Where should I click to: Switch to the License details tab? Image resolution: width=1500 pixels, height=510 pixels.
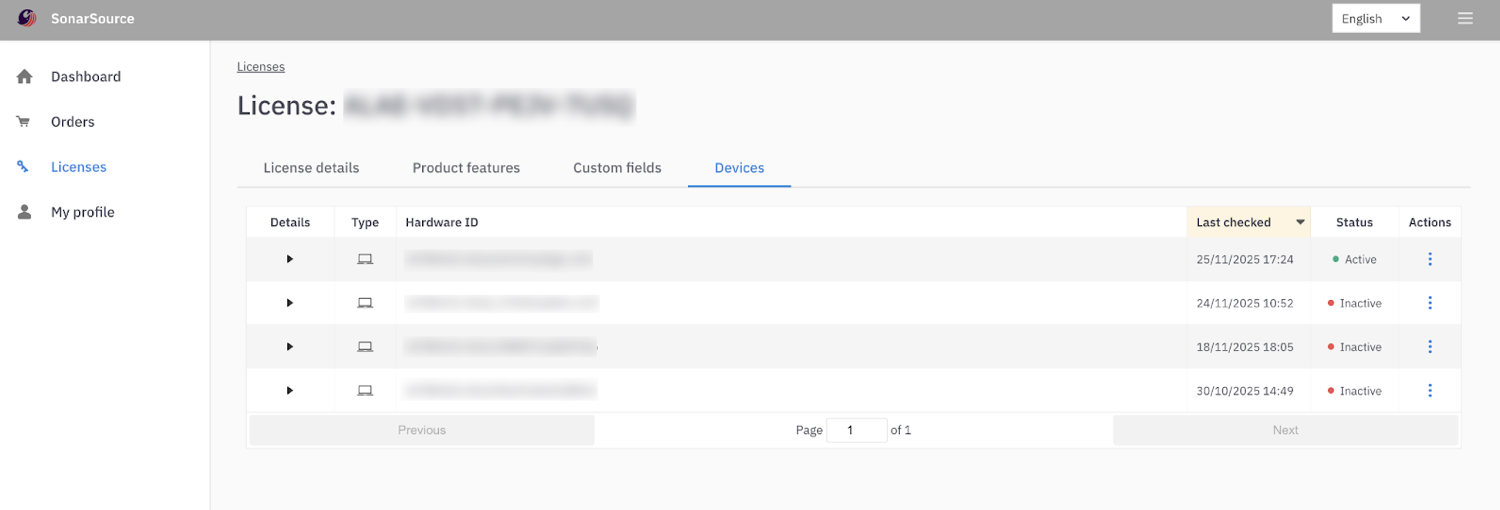coord(311,168)
